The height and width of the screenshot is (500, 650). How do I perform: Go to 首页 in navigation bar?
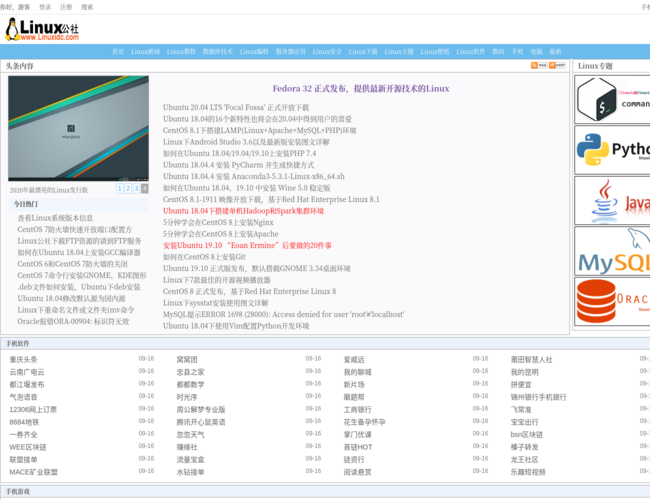(x=118, y=52)
